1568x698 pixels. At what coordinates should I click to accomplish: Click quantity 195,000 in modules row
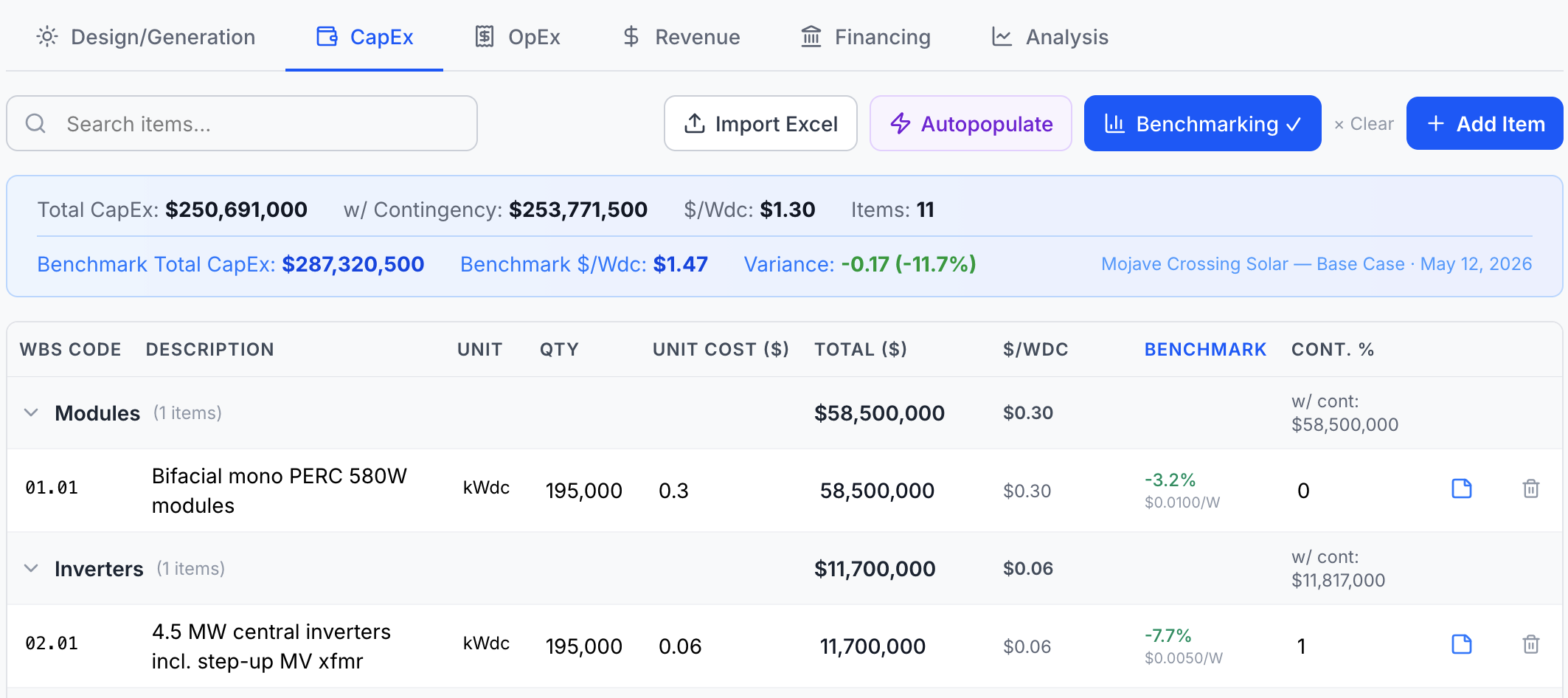[x=584, y=491]
